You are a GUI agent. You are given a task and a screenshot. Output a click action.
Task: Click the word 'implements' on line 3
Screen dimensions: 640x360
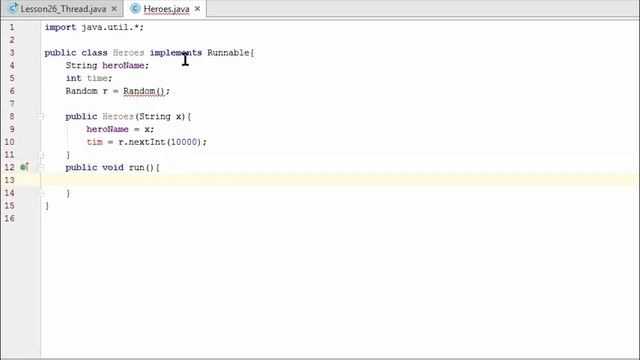coord(176,53)
